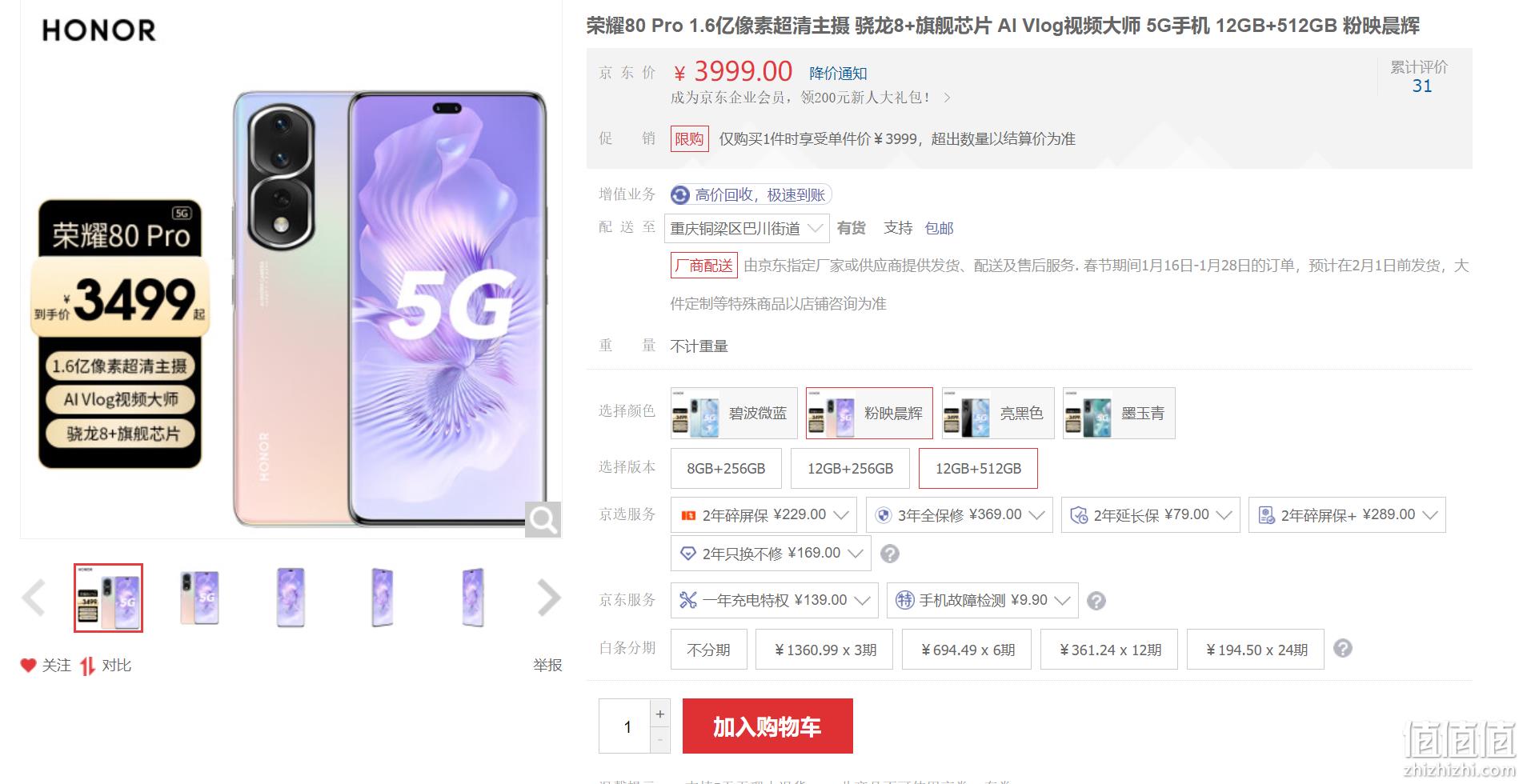
Task: Select the 8GB+256GB version option
Action: click(x=726, y=469)
